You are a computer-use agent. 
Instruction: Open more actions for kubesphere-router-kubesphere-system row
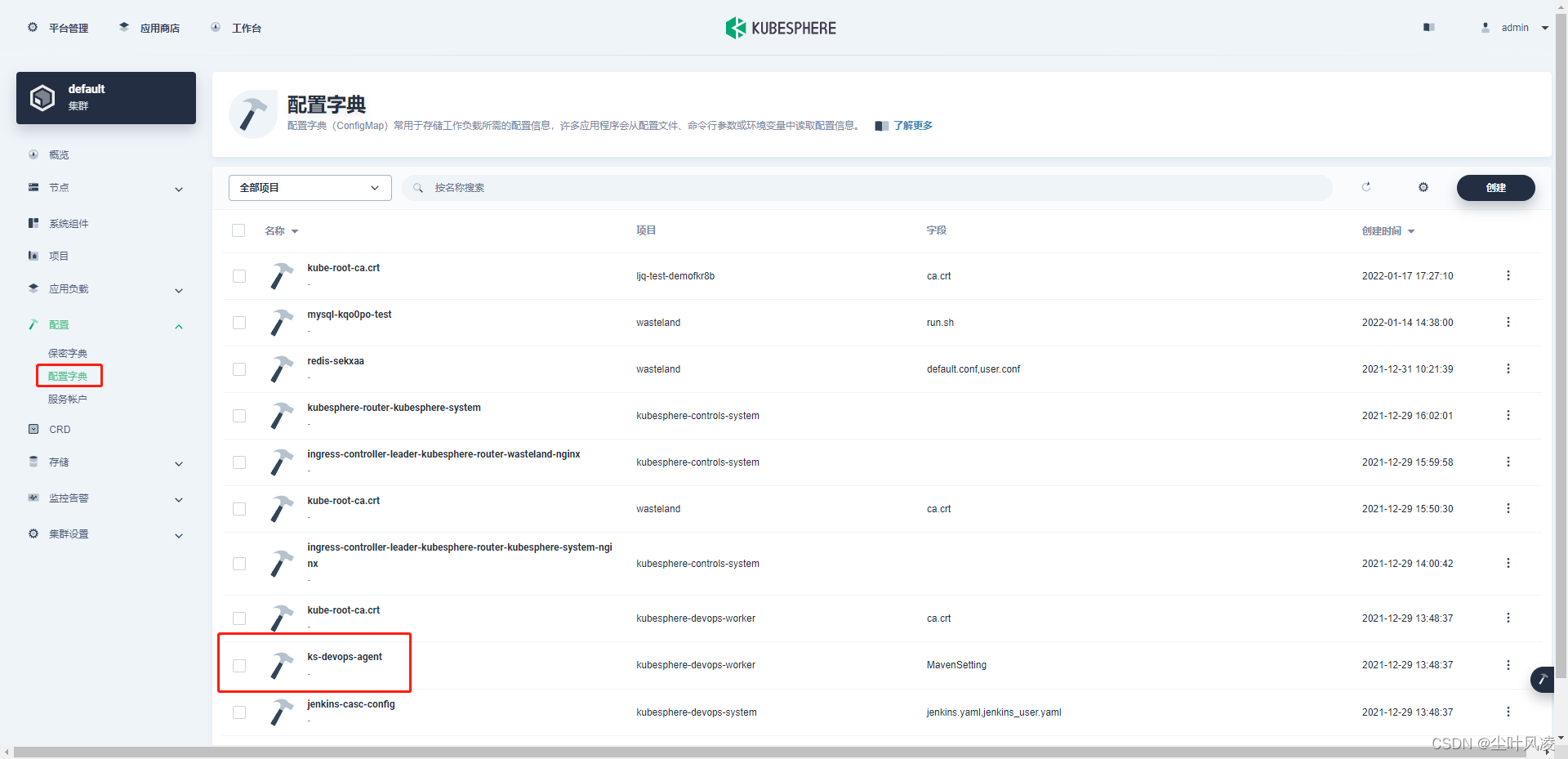point(1508,415)
